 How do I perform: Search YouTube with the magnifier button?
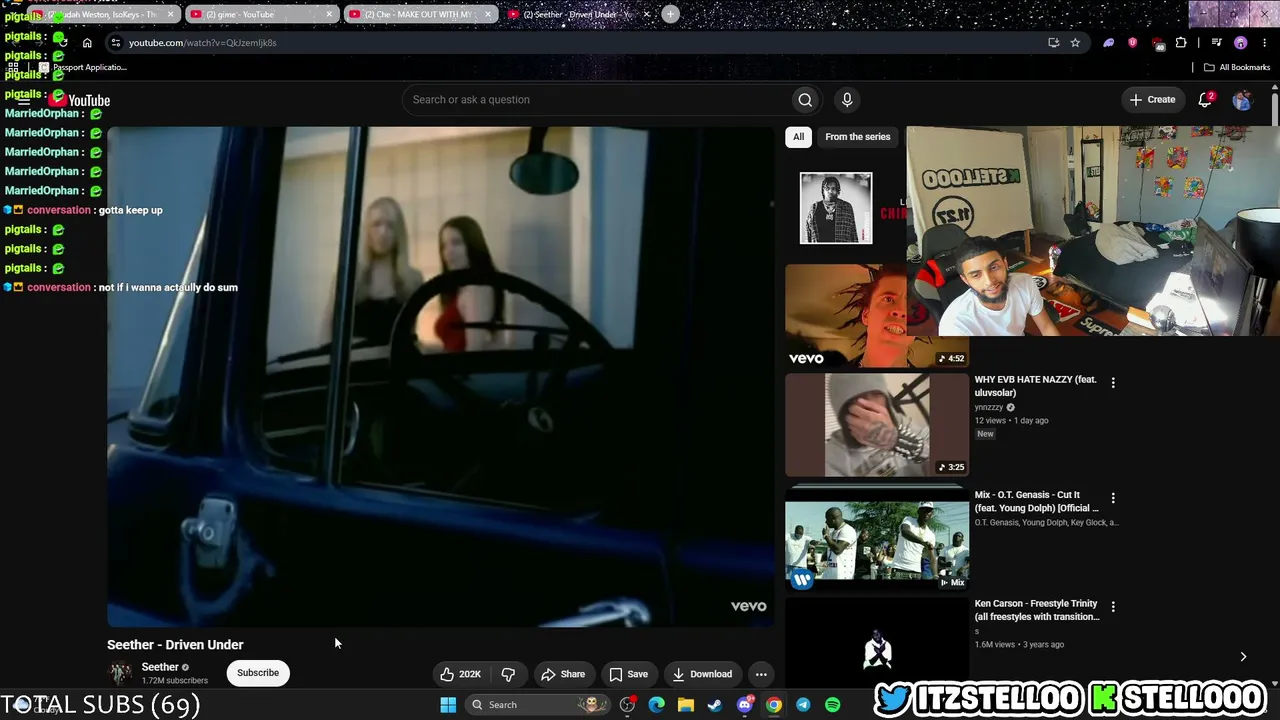[805, 100]
